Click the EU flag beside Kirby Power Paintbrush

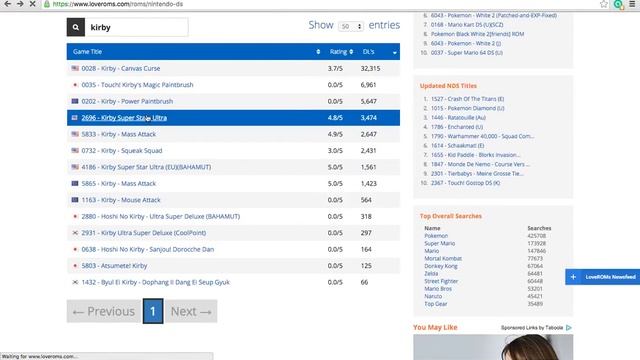pos(75,101)
